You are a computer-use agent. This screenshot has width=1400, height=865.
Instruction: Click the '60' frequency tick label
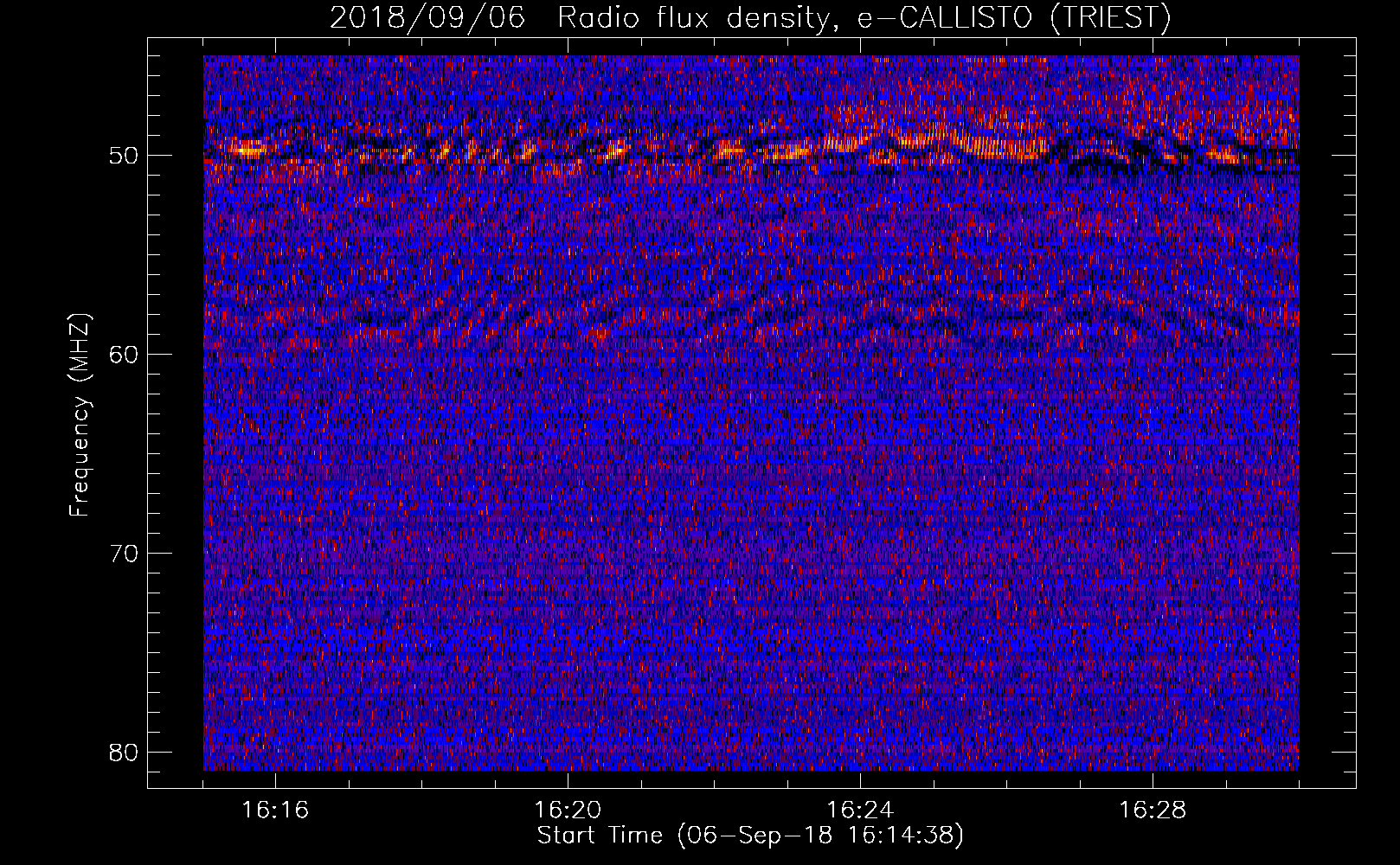click(x=125, y=355)
